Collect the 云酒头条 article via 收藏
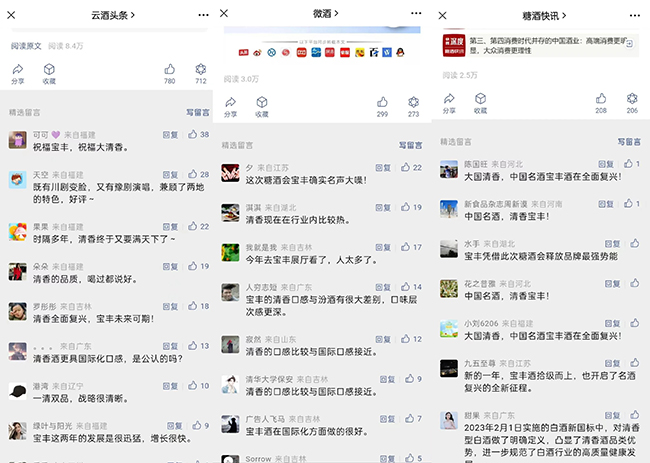 coord(49,74)
